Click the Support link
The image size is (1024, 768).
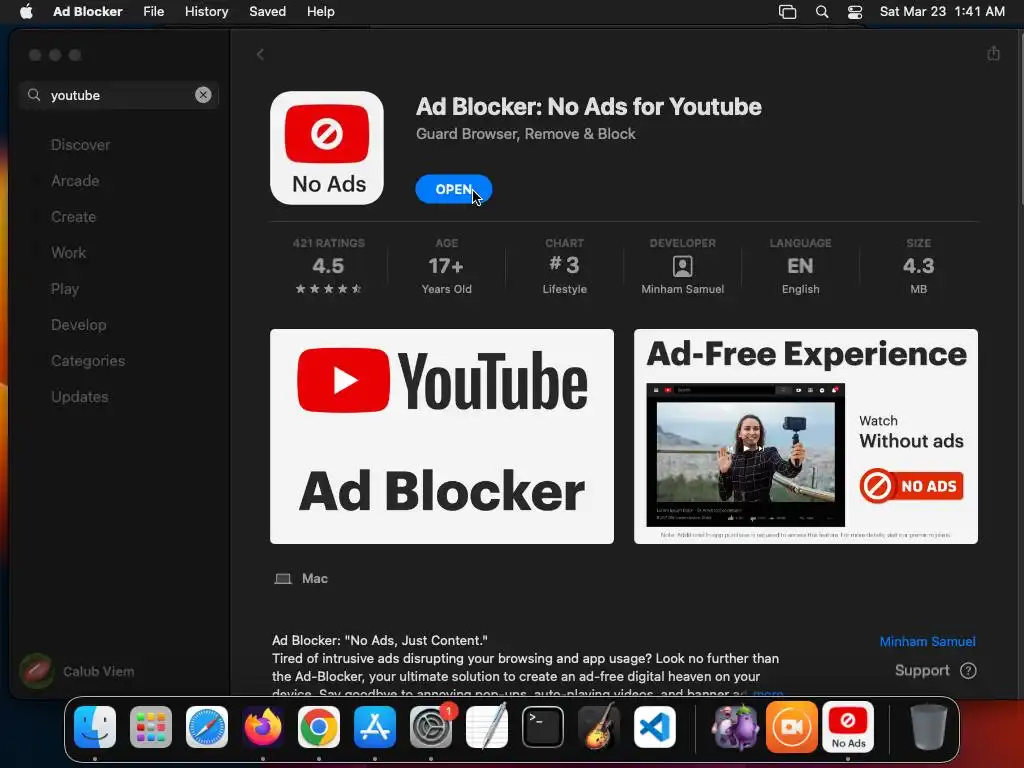921,671
